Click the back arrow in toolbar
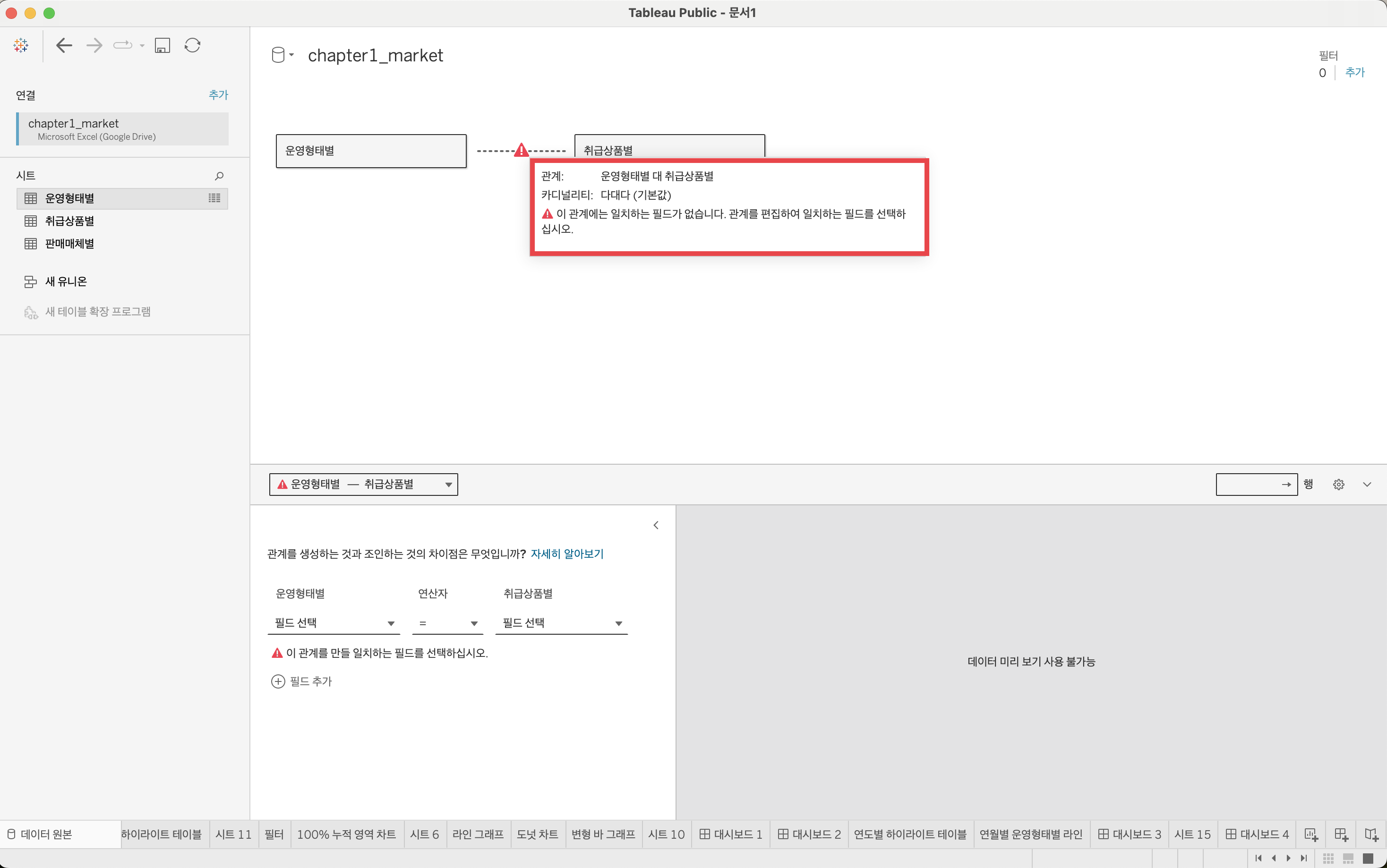1387x868 pixels. [x=64, y=45]
